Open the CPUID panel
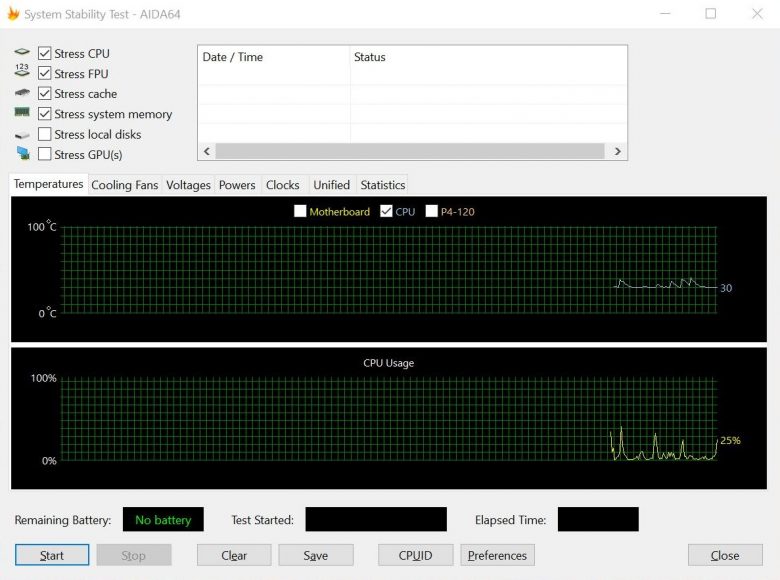The width and height of the screenshot is (780, 580). pos(415,555)
